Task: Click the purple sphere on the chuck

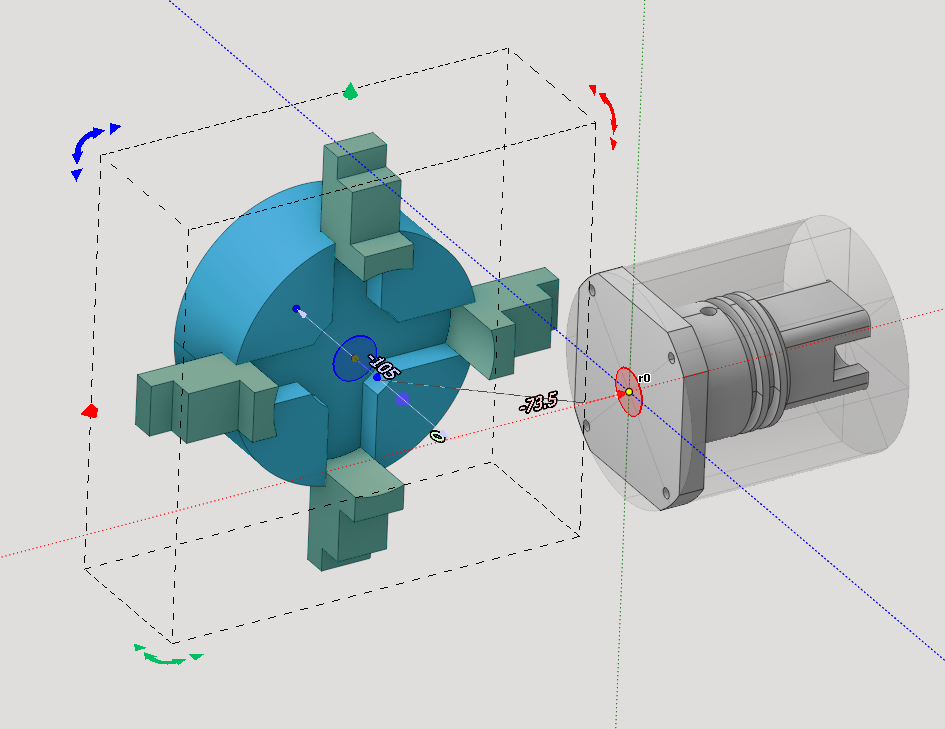Action: click(x=402, y=399)
